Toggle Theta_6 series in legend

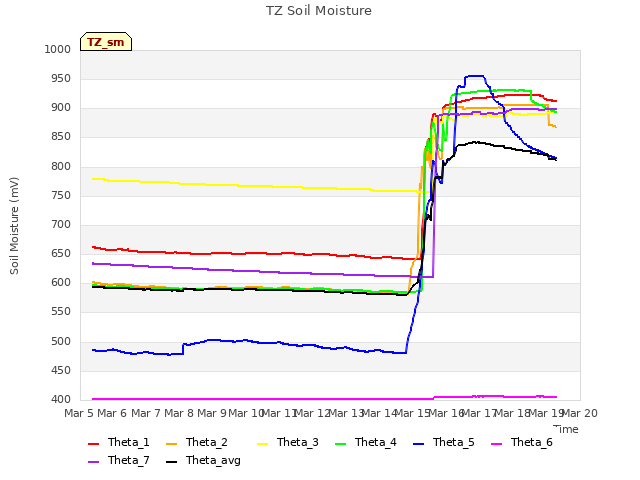522,442
